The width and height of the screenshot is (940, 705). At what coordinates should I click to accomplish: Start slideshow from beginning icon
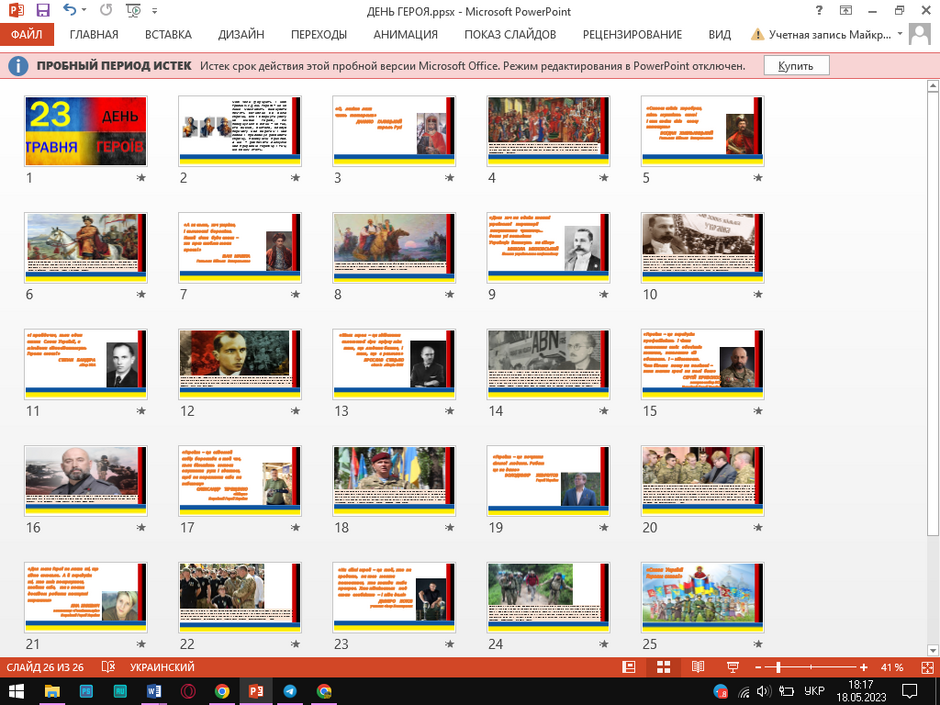click(x=133, y=10)
